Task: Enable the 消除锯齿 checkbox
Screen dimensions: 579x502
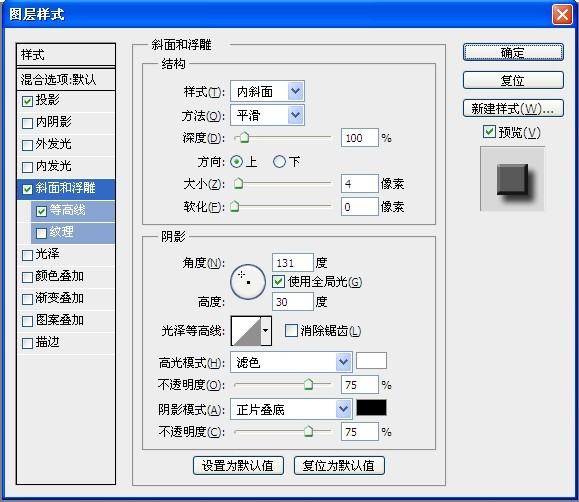Action: 291,330
